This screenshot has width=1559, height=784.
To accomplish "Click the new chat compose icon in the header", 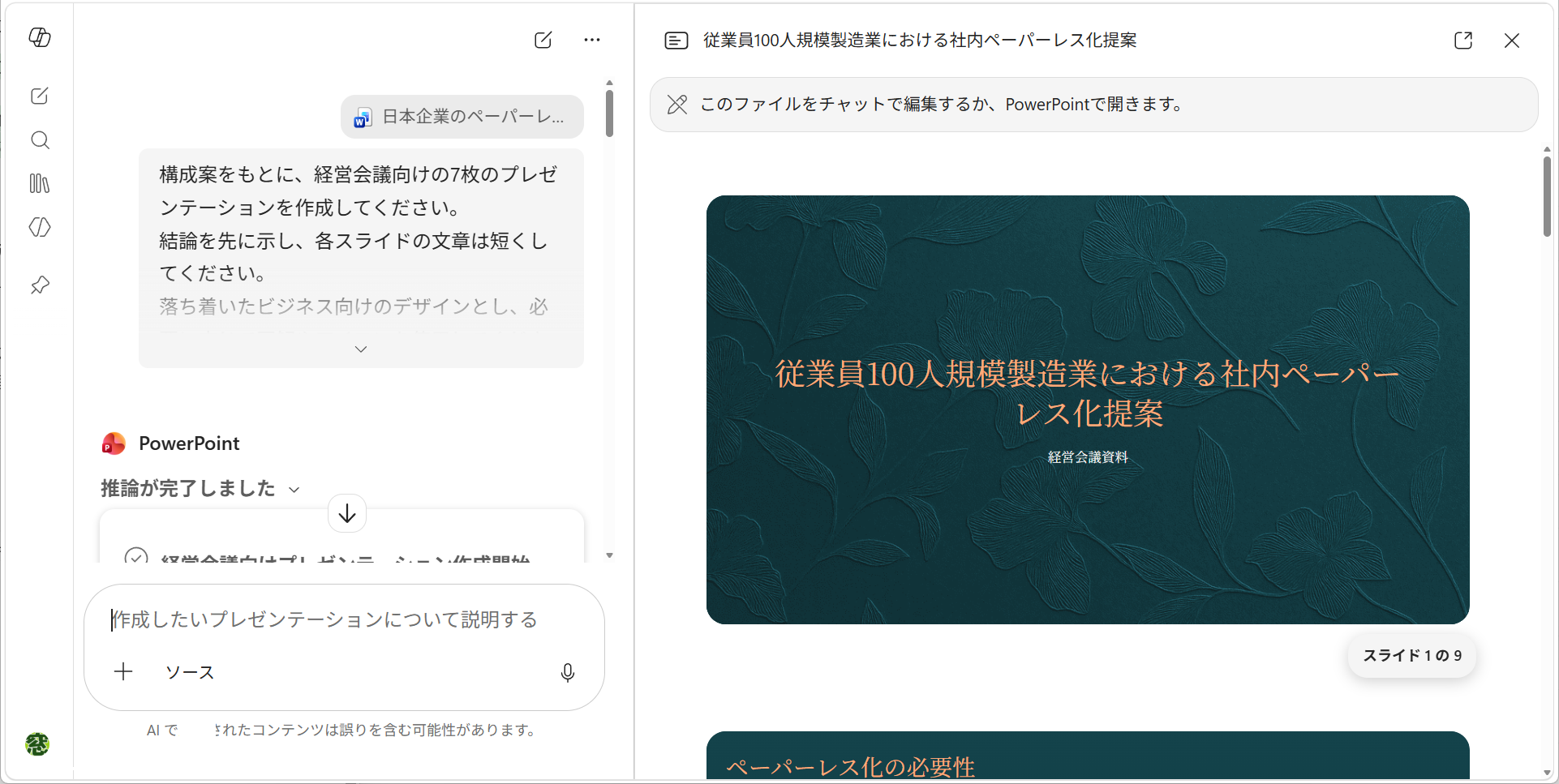I will (x=543, y=40).
